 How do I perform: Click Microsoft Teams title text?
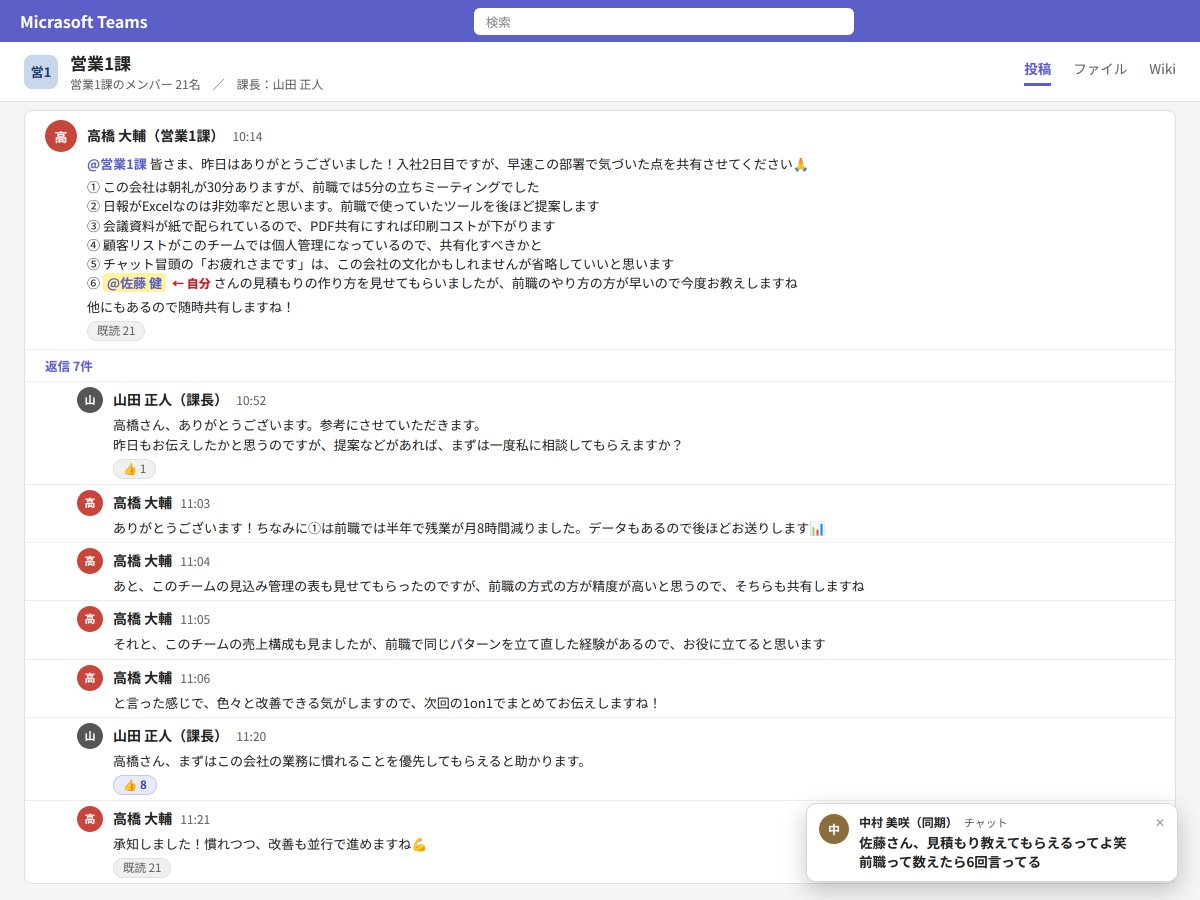click(x=84, y=22)
